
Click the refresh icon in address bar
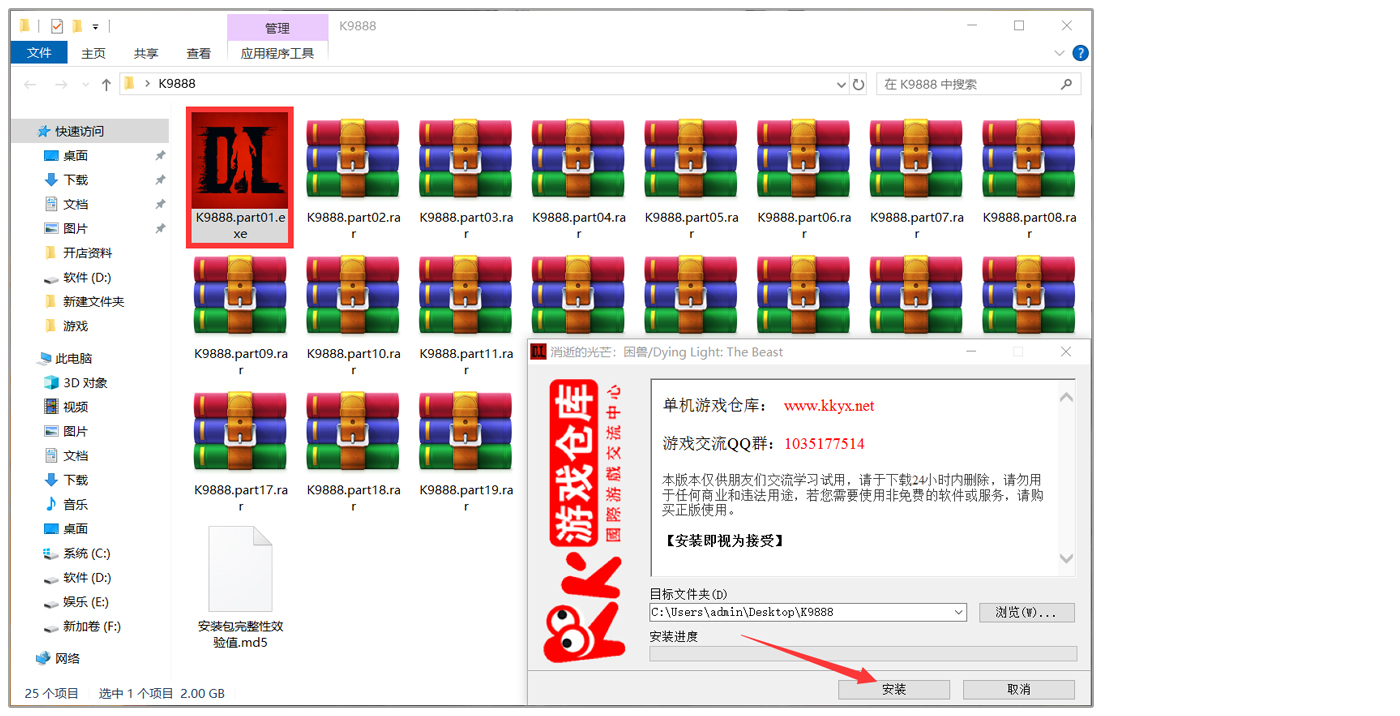tap(858, 85)
